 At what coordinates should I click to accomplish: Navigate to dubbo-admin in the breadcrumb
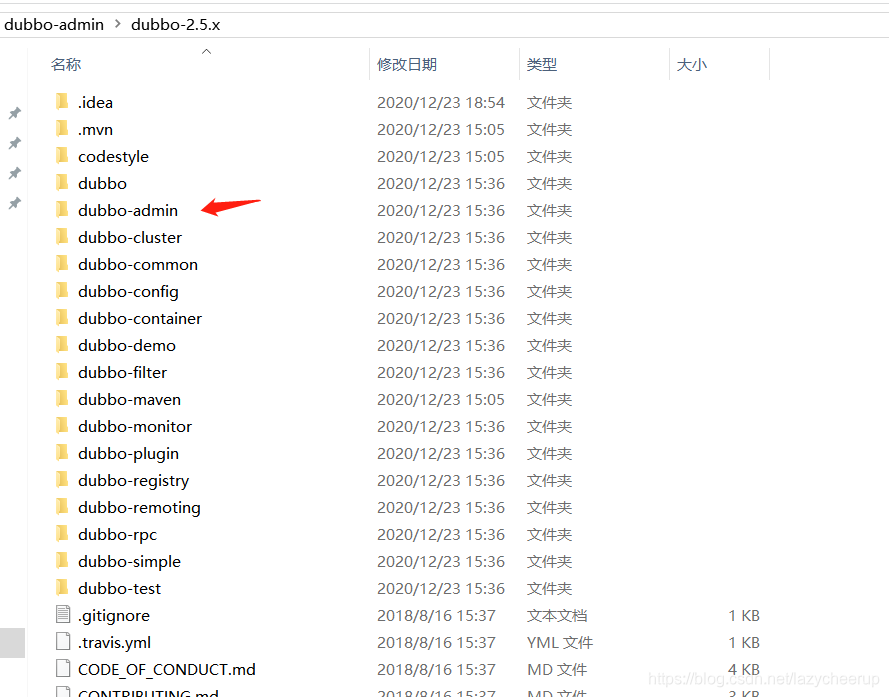54,24
